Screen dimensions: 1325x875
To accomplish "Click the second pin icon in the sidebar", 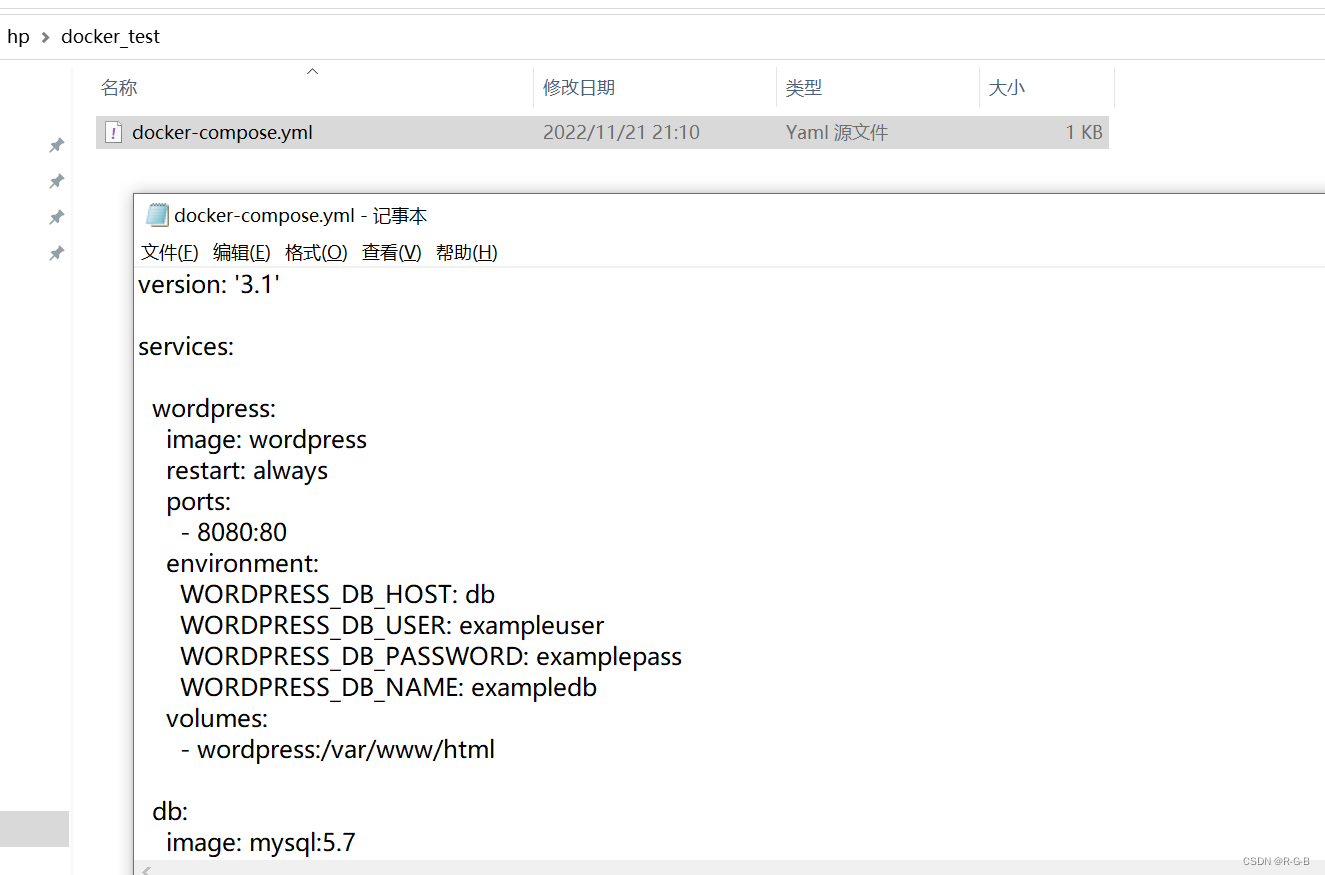I will tap(57, 182).
